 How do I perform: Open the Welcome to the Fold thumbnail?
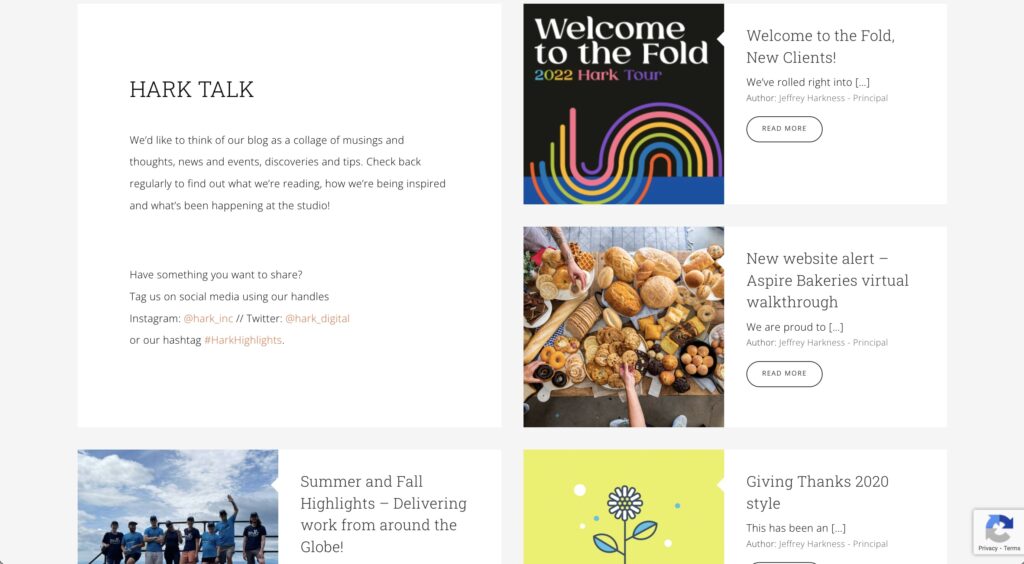(623, 104)
